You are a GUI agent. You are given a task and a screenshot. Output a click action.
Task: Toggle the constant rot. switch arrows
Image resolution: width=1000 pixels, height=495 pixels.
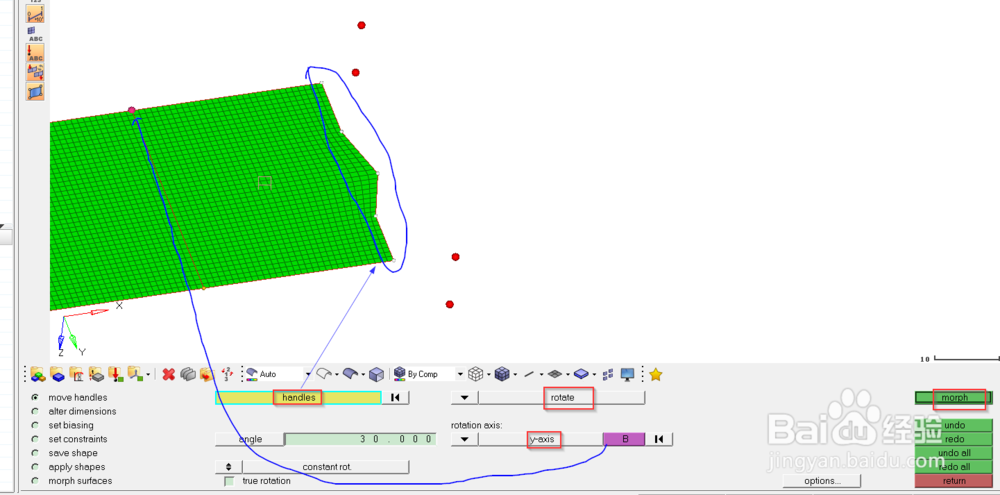[228, 467]
